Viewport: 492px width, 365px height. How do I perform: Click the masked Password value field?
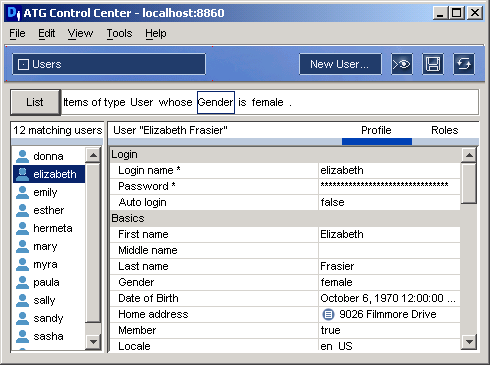tap(389, 186)
